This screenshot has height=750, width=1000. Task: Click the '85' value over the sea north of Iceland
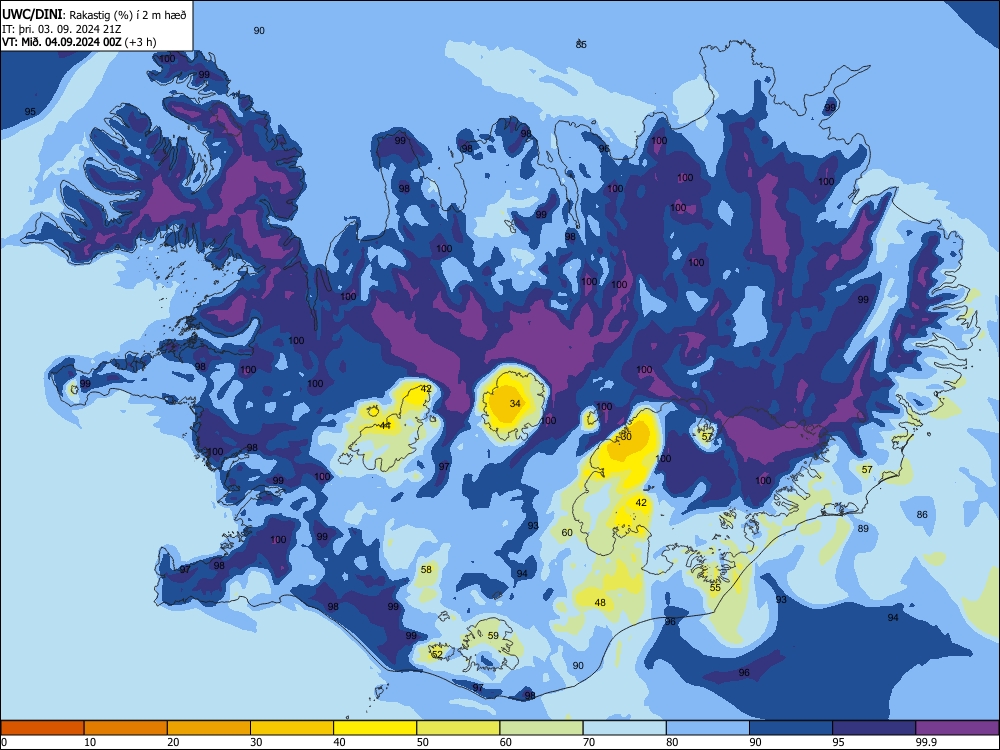[x=581, y=45]
